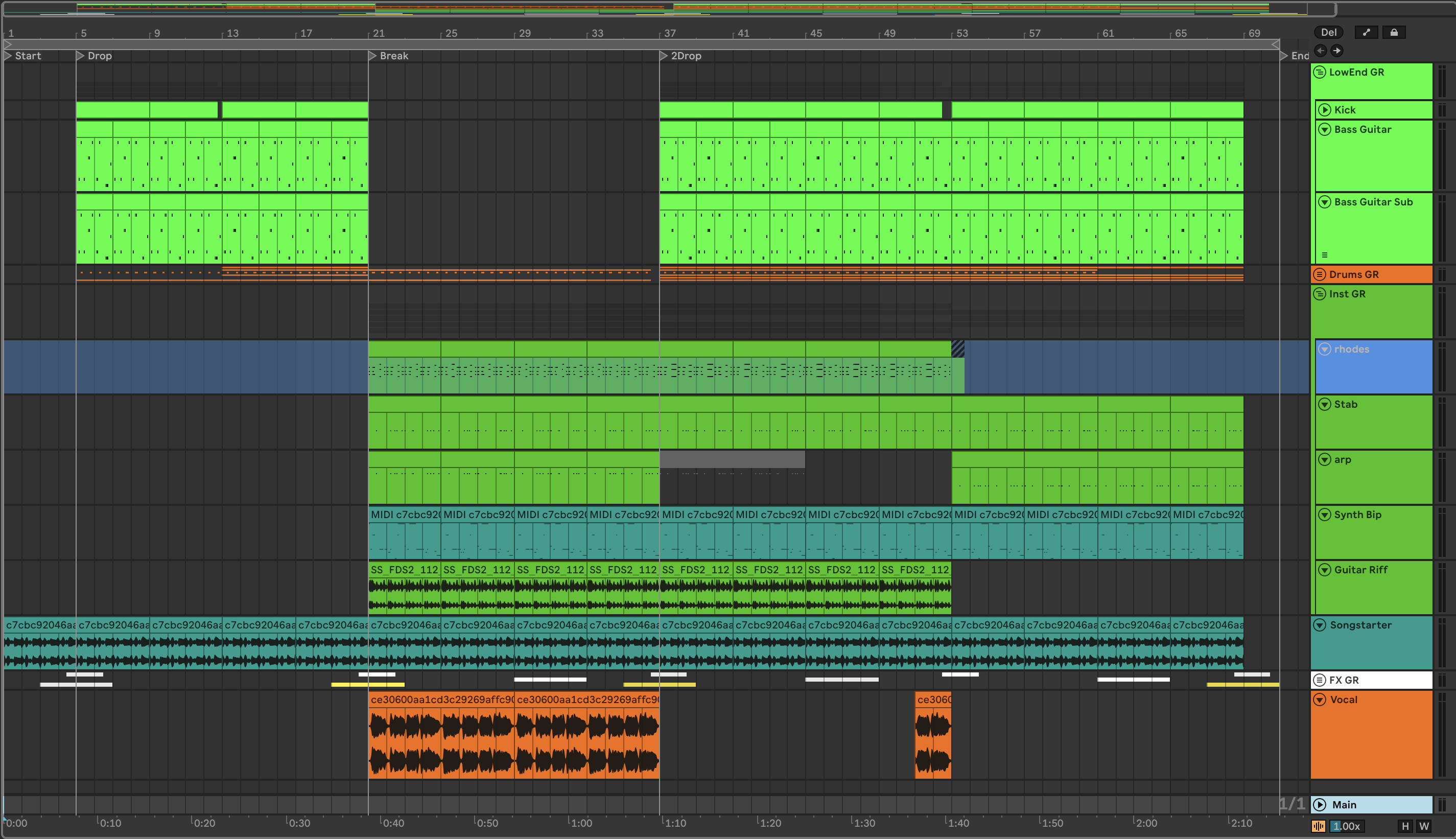Image resolution: width=1456 pixels, height=839 pixels.
Task: Collapse the Vocal track fold arrow
Action: [1320, 700]
